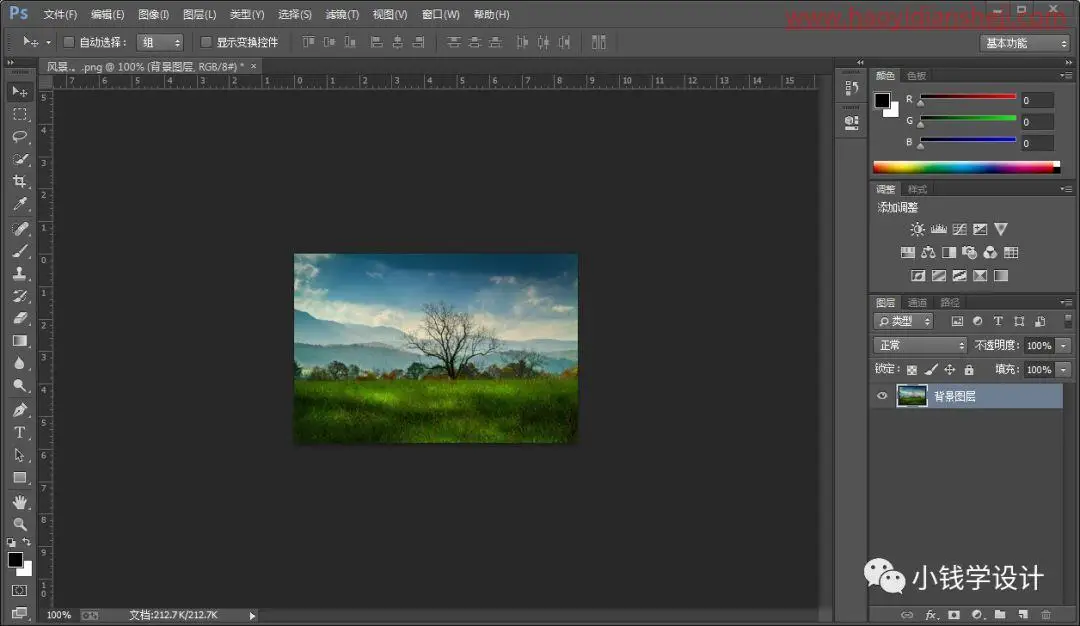Viewport: 1080px width, 626px height.
Task: Delete layer with trash icon
Action: [1046, 614]
